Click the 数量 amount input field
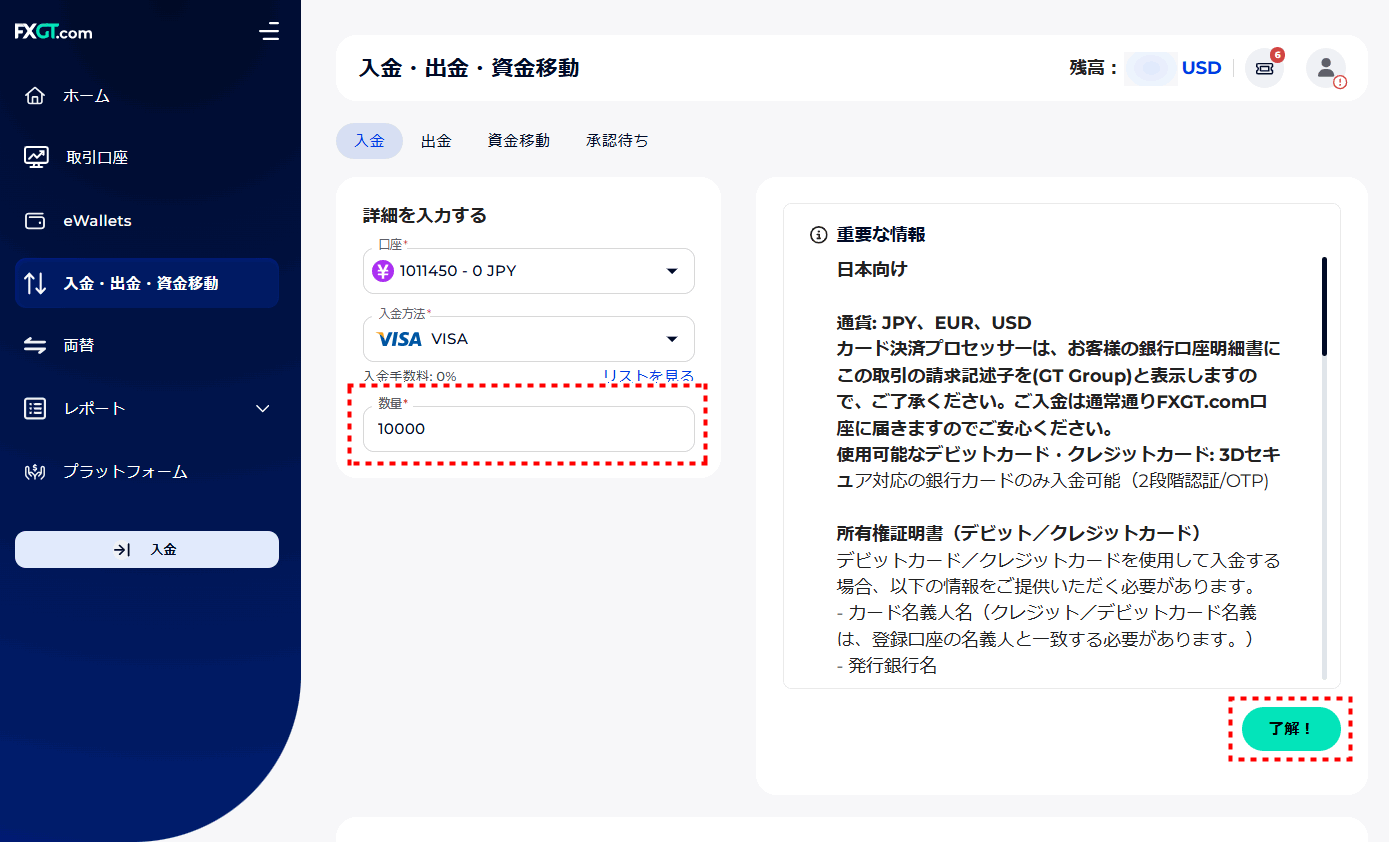Image resolution: width=1389 pixels, height=842 pixels. (529, 429)
